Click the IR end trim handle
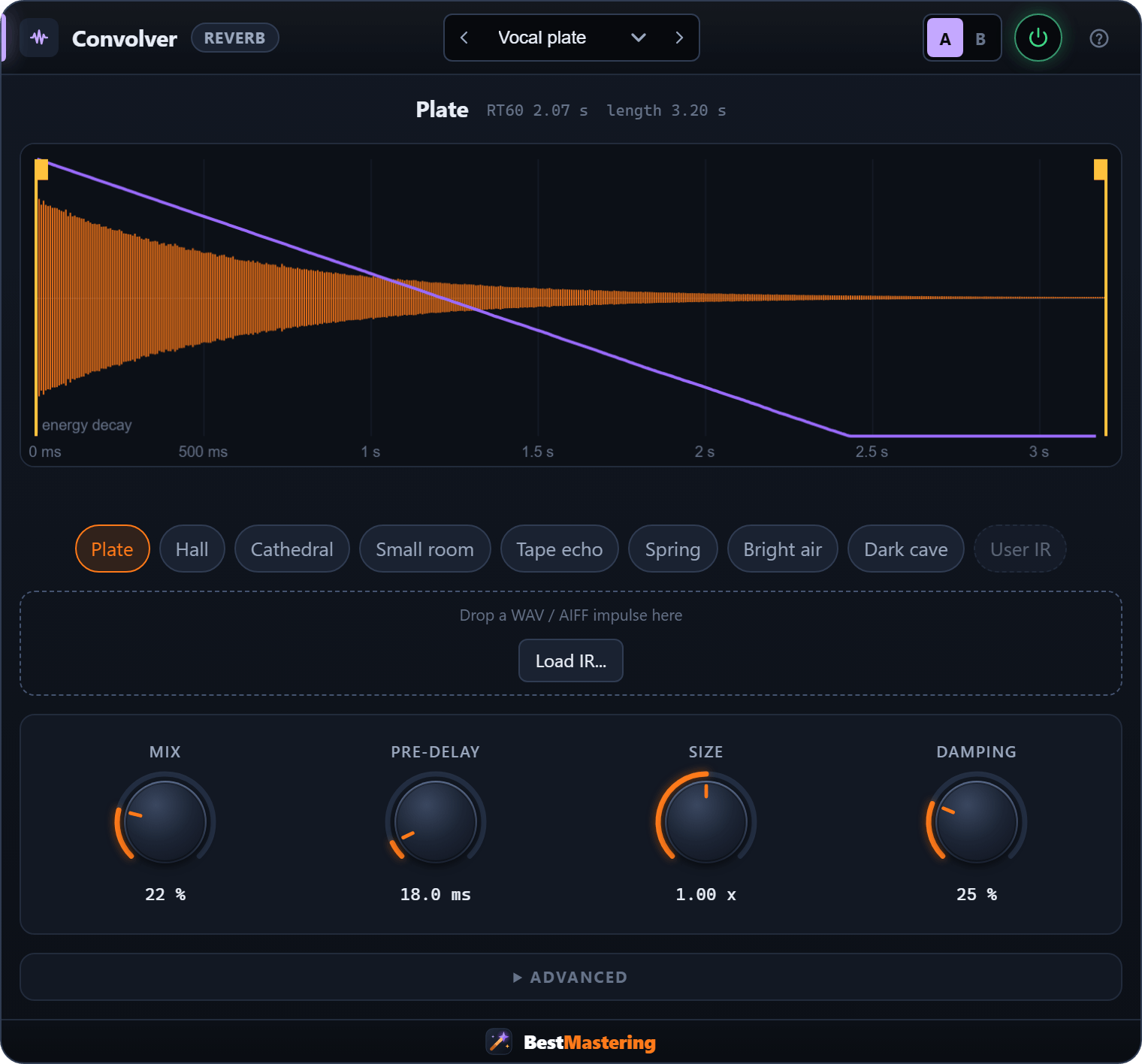Image resolution: width=1142 pixels, height=1064 pixels. pyautogui.click(x=1101, y=170)
